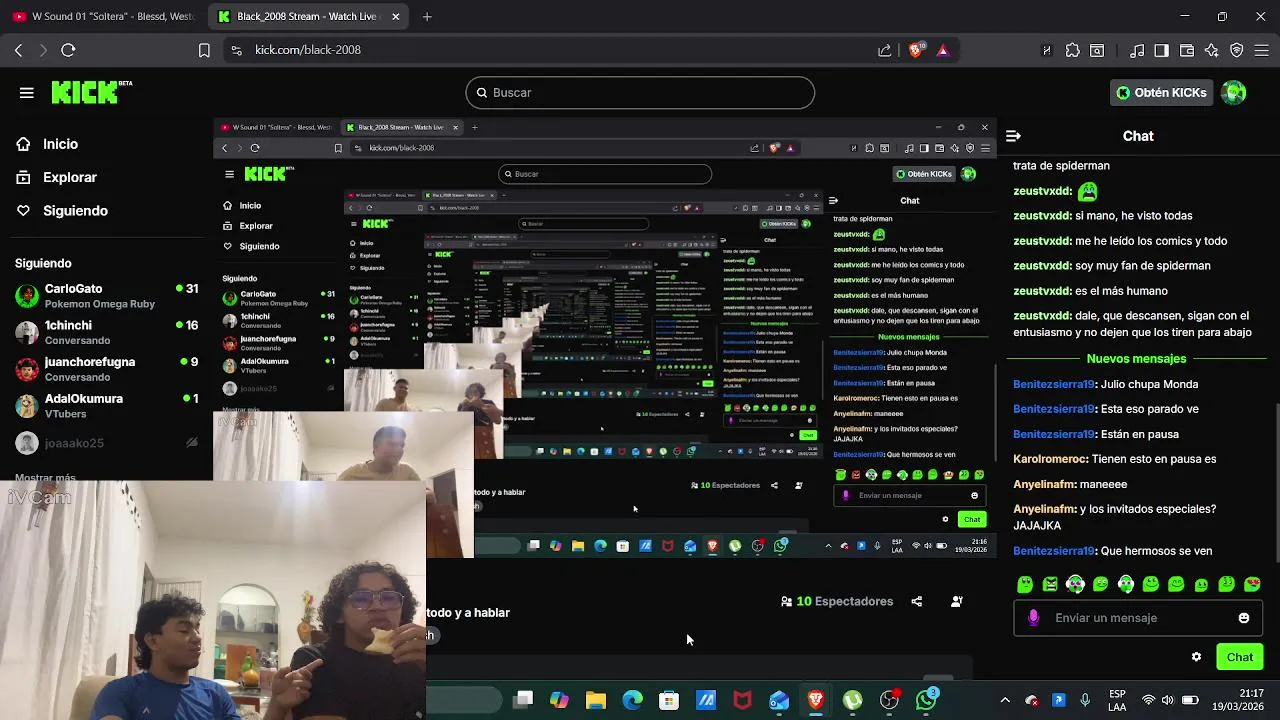Open Brave Rewards triangle icon

point(942,50)
